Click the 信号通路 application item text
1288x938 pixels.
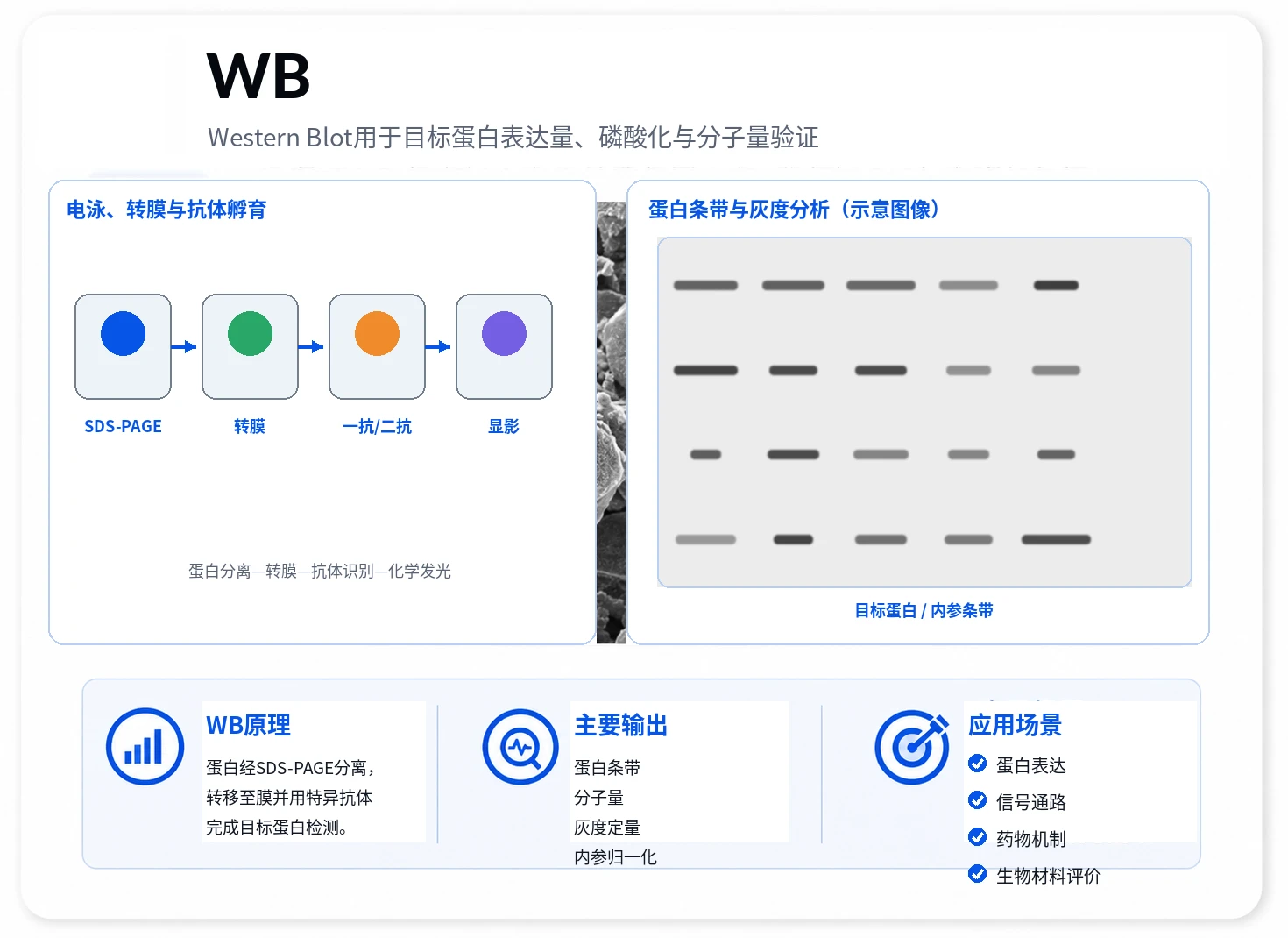[x=1031, y=802]
